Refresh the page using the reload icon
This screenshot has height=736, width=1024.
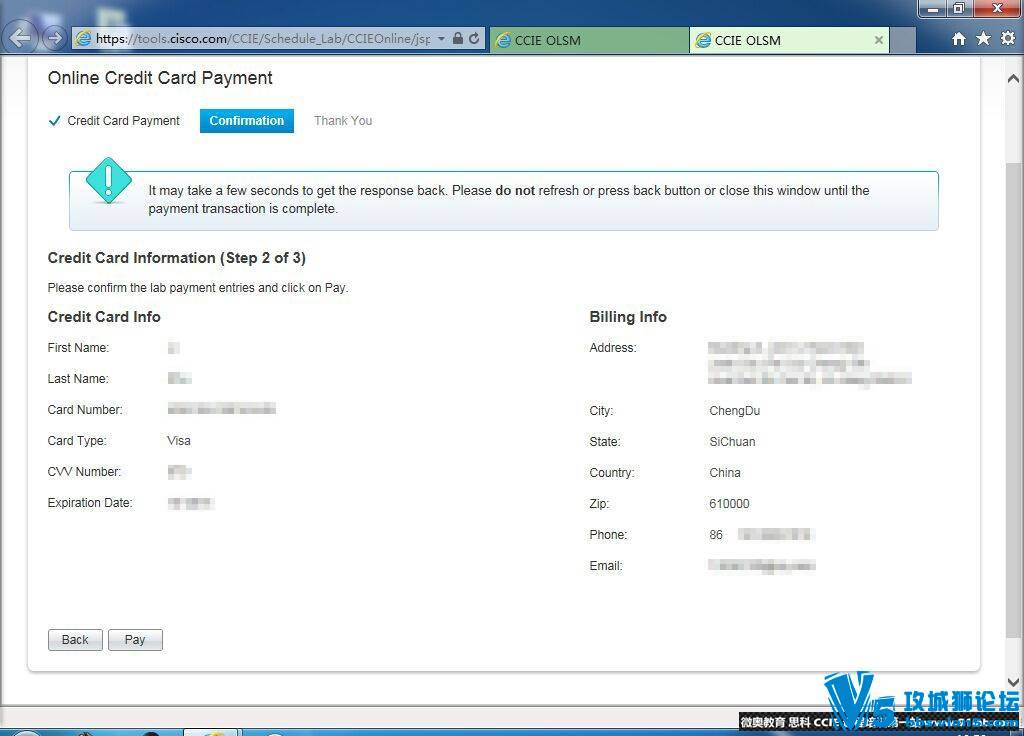tap(474, 39)
